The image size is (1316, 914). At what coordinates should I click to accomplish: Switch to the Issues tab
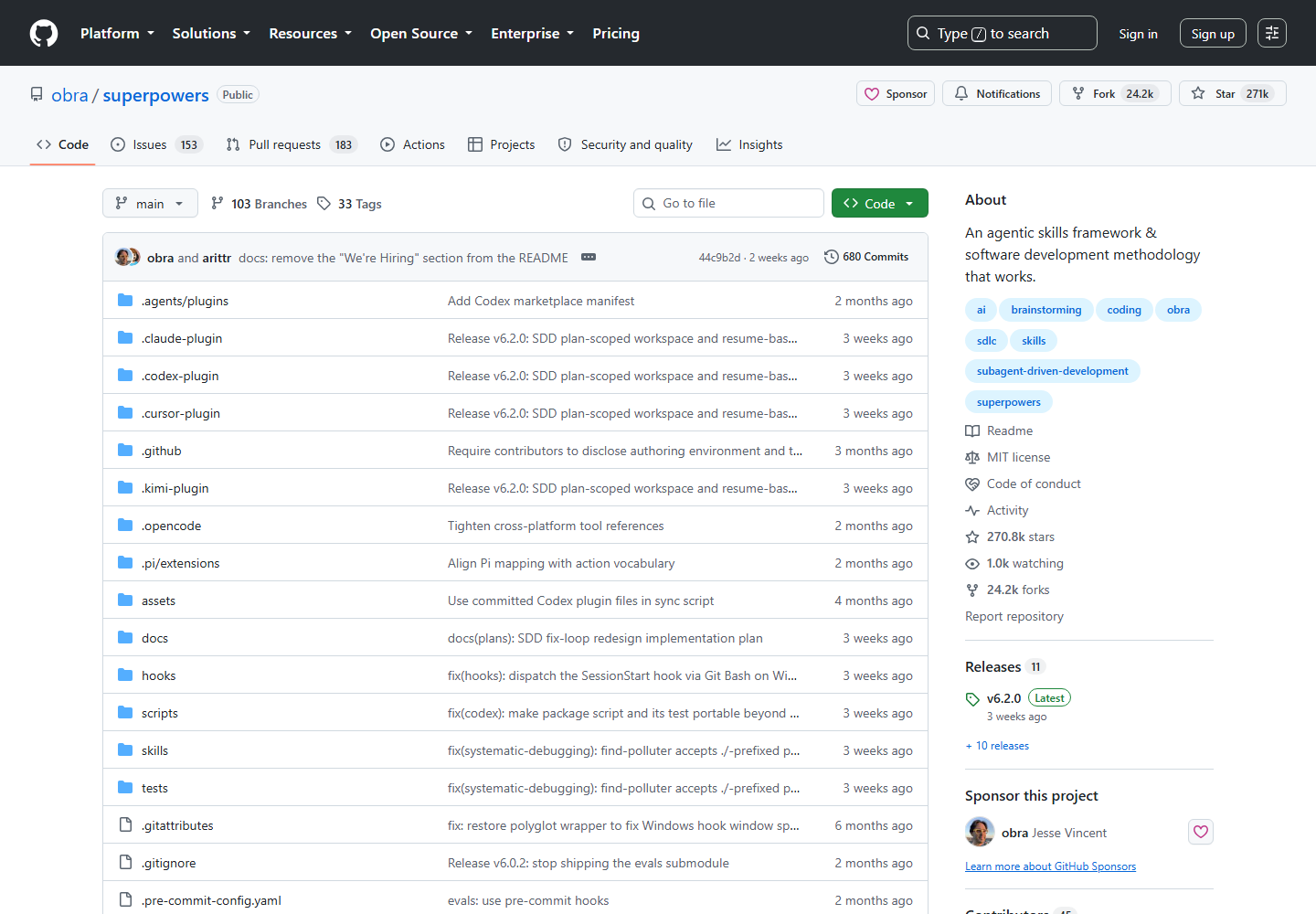(x=155, y=144)
